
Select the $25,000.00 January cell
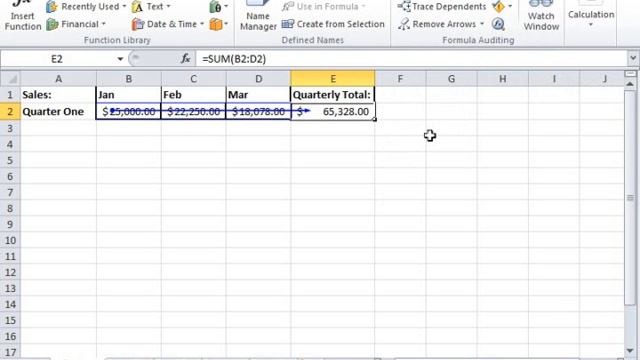[129, 111]
